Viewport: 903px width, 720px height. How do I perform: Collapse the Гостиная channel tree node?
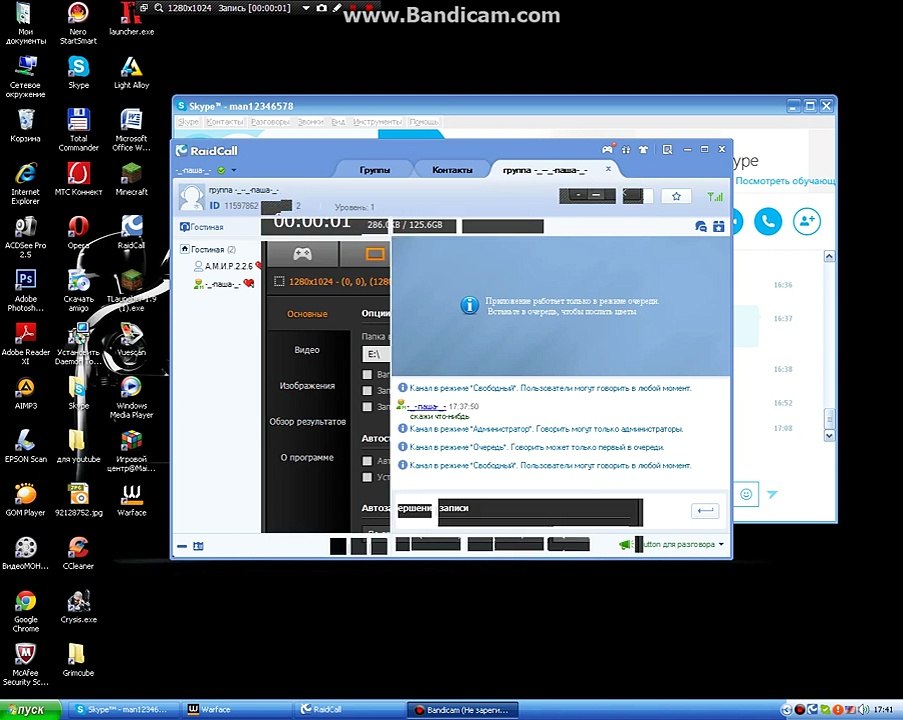tap(185, 249)
